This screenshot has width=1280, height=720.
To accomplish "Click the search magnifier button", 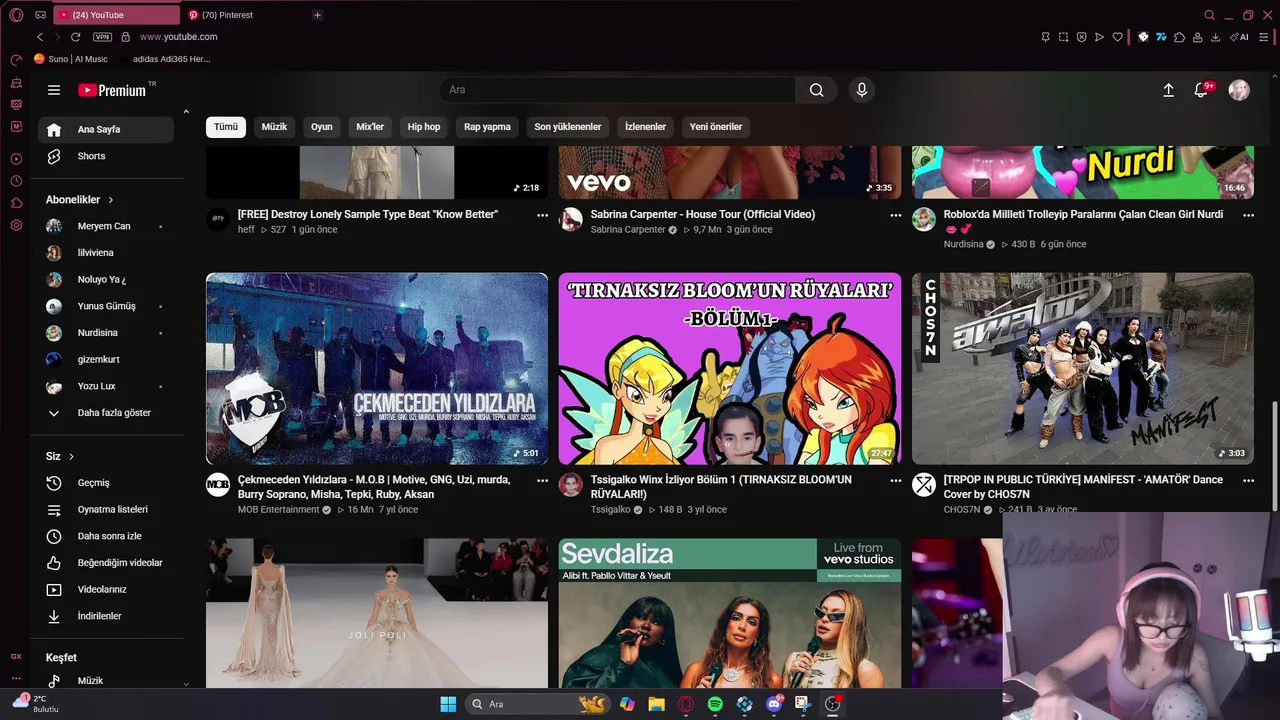I will click(817, 90).
